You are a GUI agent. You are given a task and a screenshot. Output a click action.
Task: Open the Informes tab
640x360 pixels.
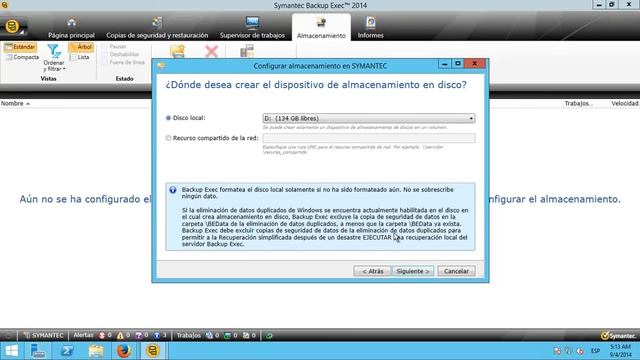(x=371, y=29)
